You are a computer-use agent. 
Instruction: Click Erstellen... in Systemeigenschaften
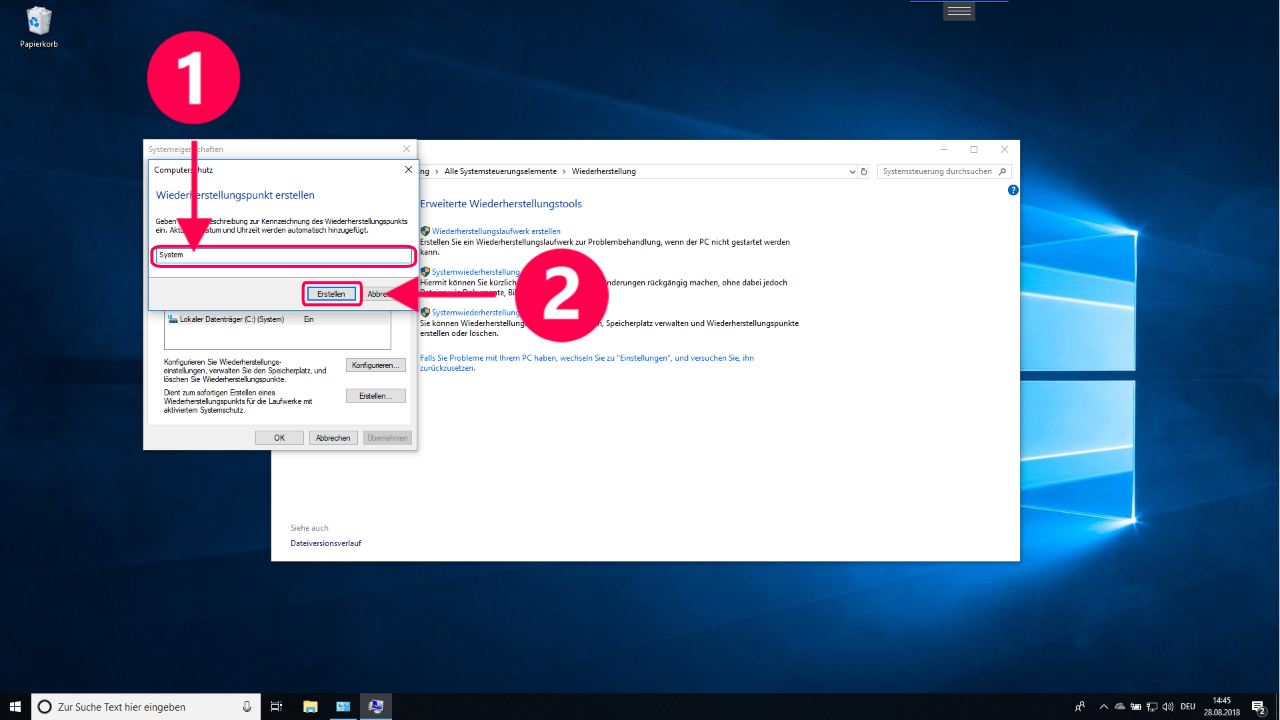(x=376, y=396)
